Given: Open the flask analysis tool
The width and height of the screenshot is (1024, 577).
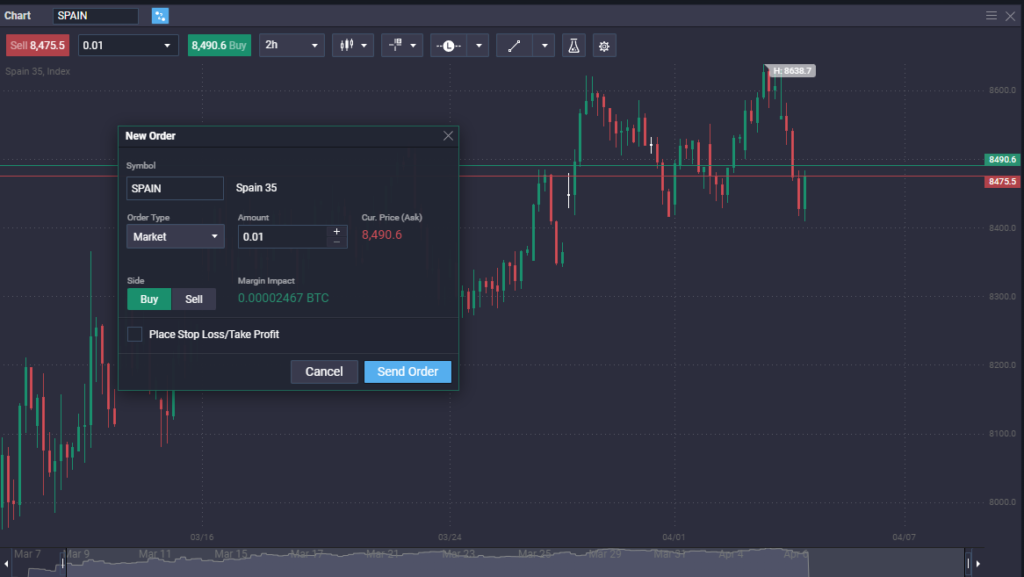Looking at the screenshot, I should tap(573, 45).
